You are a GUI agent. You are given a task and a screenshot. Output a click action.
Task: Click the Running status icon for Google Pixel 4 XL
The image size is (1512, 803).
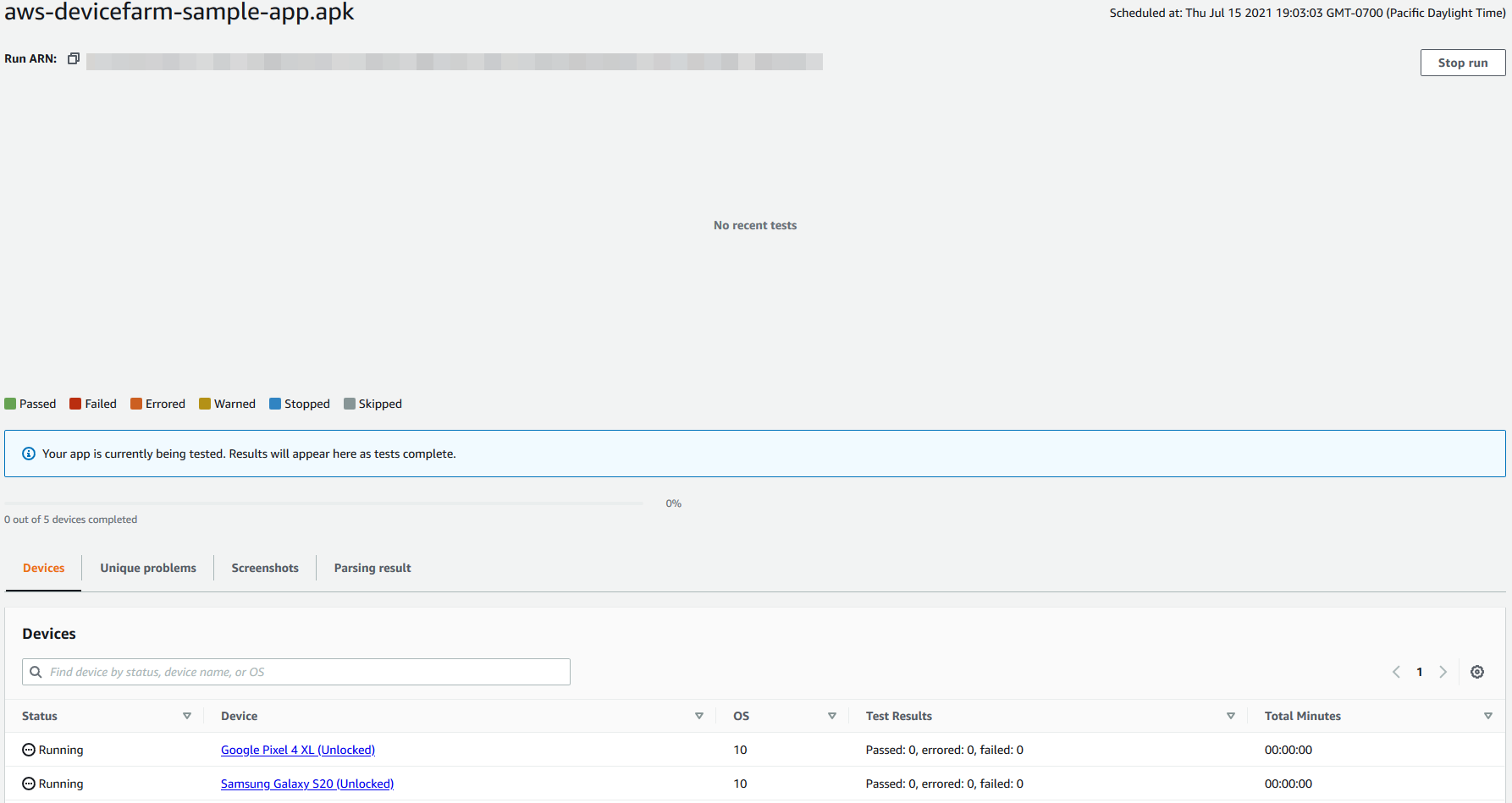[29, 750]
